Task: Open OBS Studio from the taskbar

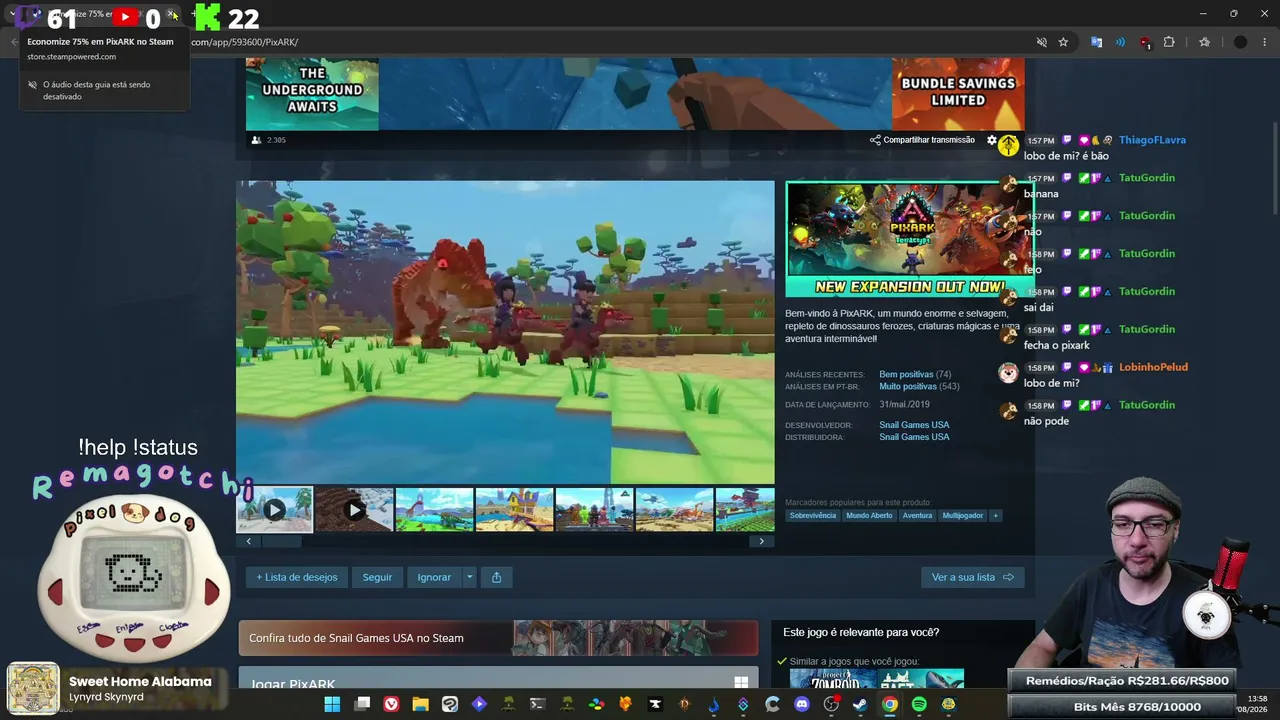Action: click(831, 704)
